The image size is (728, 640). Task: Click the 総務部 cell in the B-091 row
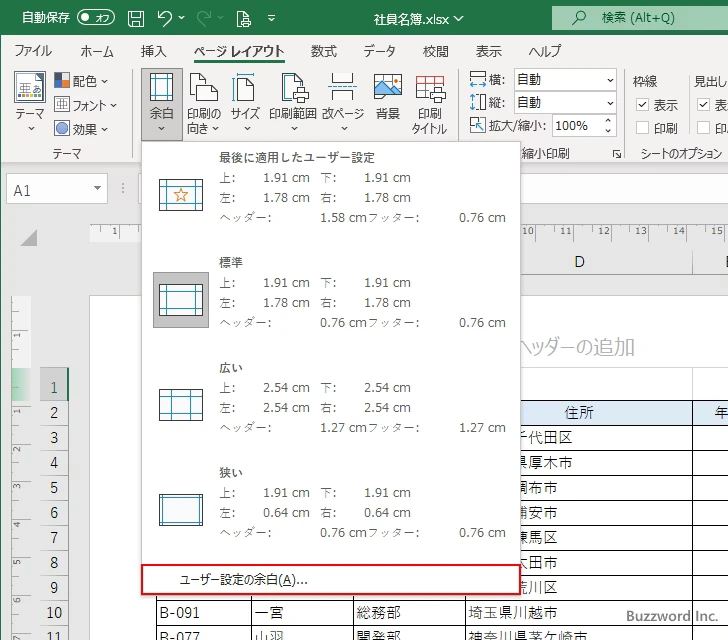tap(410, 613)
